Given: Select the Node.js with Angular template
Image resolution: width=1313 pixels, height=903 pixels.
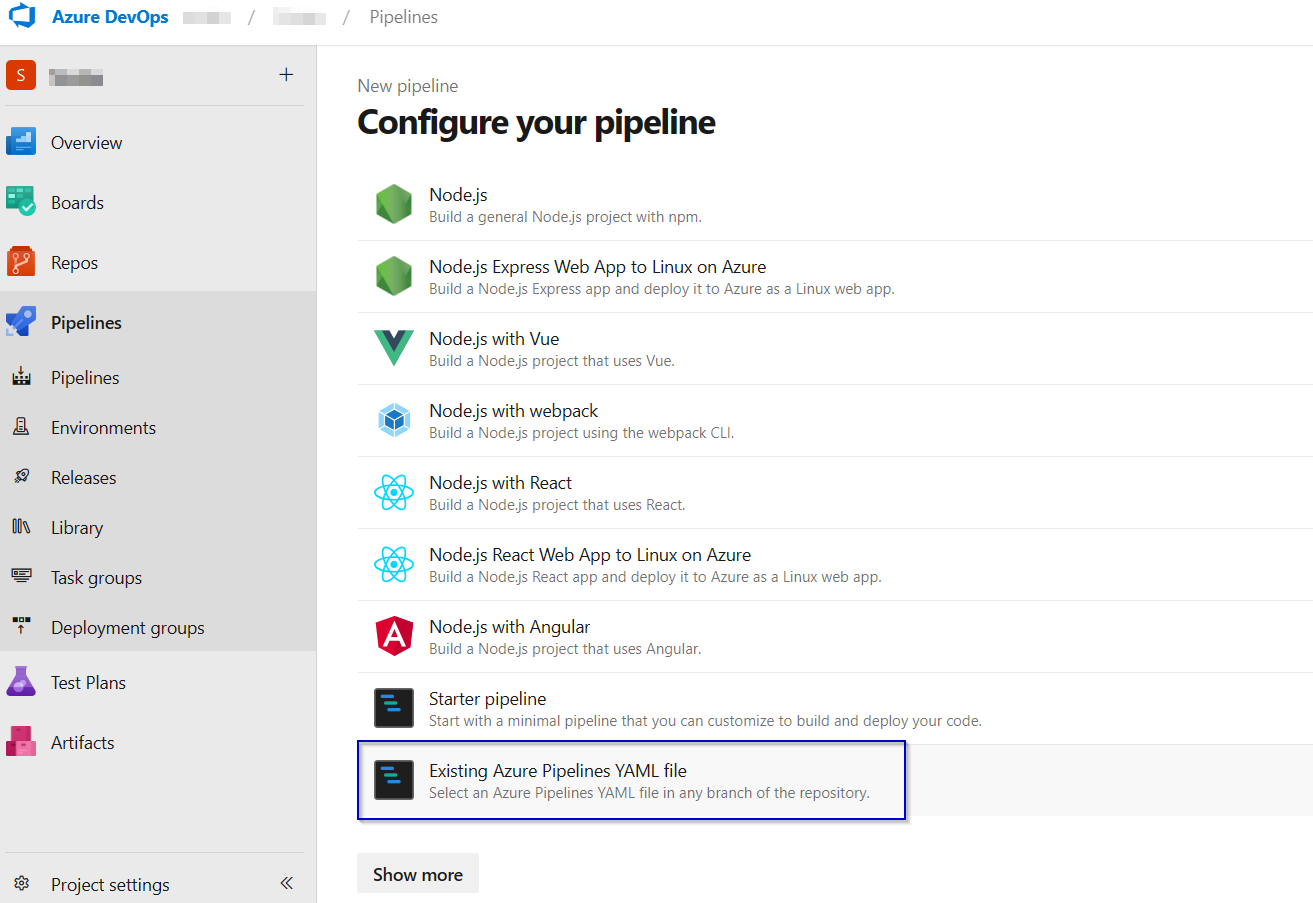Looking at the screenshot, I should 835,637.
